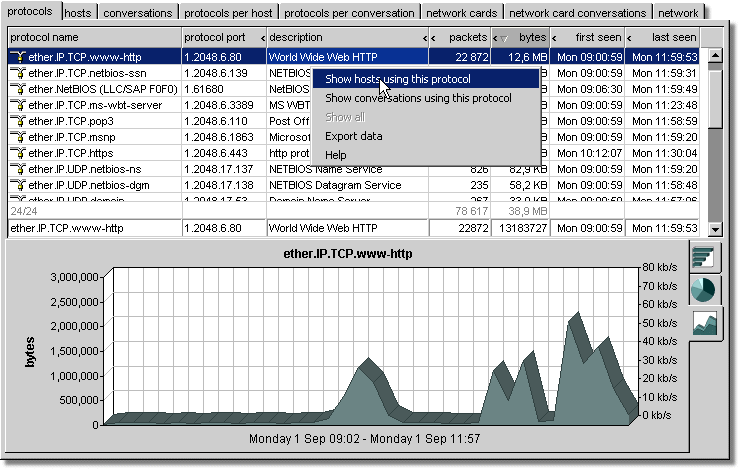Open the network card conversations tab
The width and height of the screenshot is (740, 470).
tap(578, 13)
